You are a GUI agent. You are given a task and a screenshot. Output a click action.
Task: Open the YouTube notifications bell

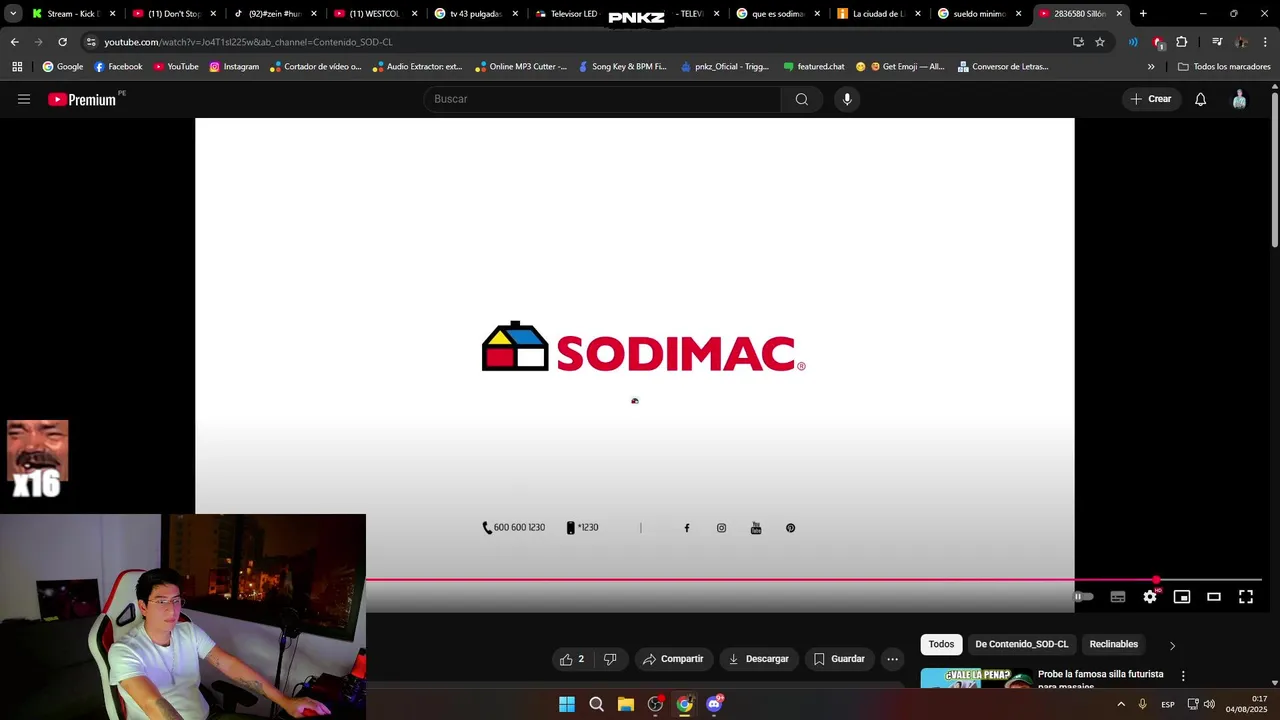[1201, 99]
